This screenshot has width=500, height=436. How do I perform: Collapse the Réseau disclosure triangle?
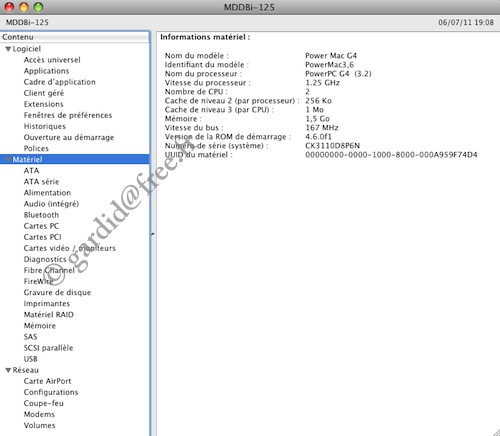8,370
